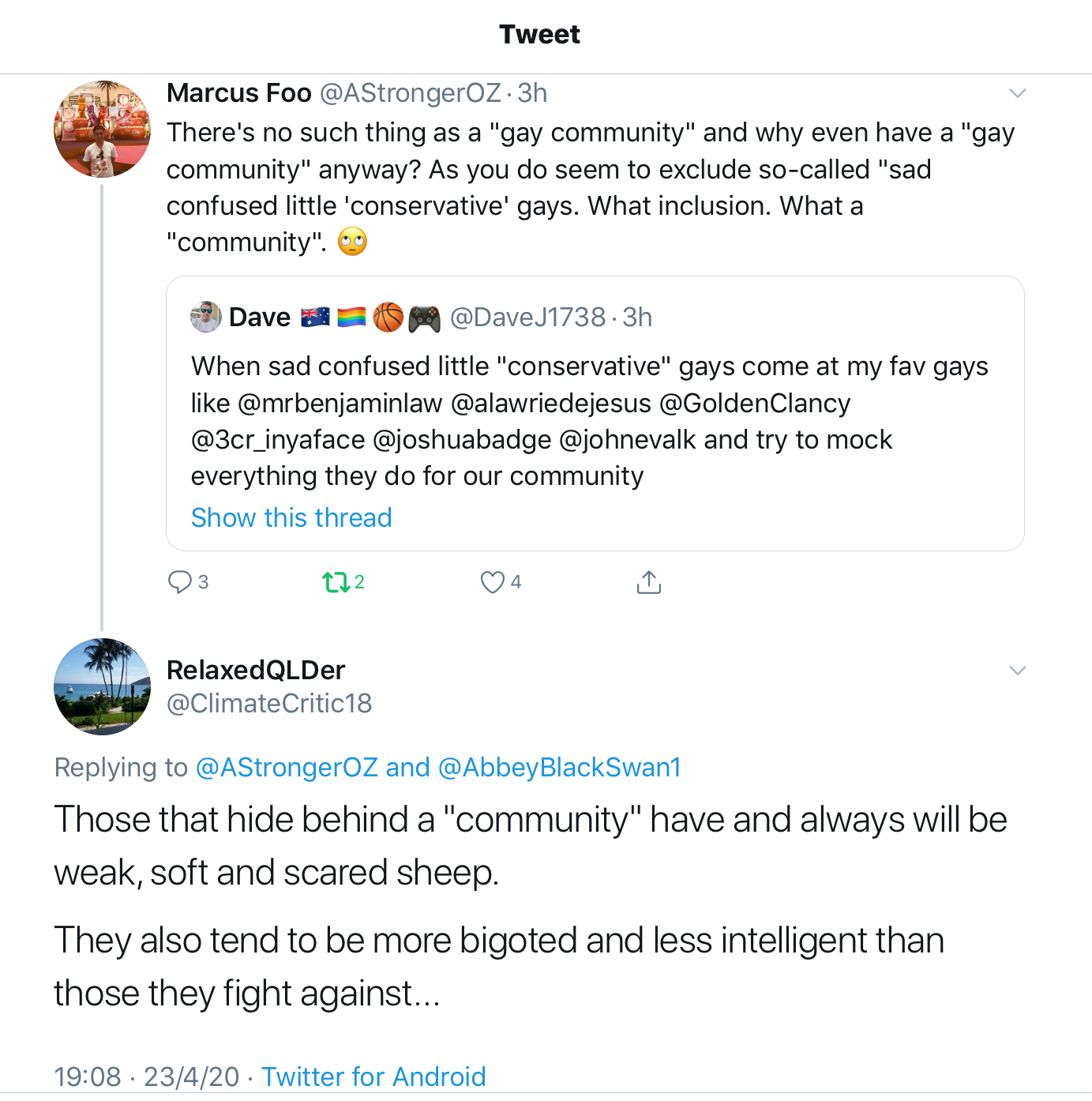Expand options chevron on Marcus Foo's tweet
This screenshot has width=1092, height=1101.
[1018, 93]
